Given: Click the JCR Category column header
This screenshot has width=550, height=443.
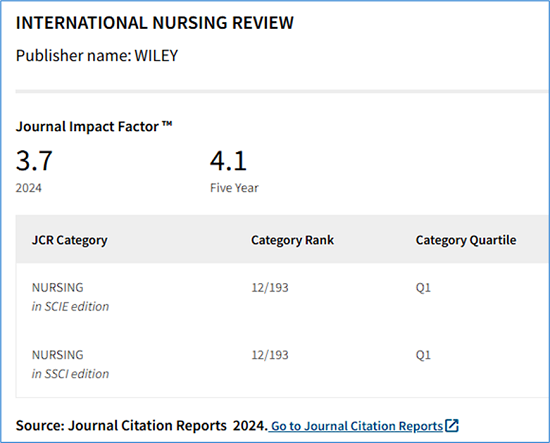Looking at the screenshot, I should pyautogui.click(x=69, y=240).
